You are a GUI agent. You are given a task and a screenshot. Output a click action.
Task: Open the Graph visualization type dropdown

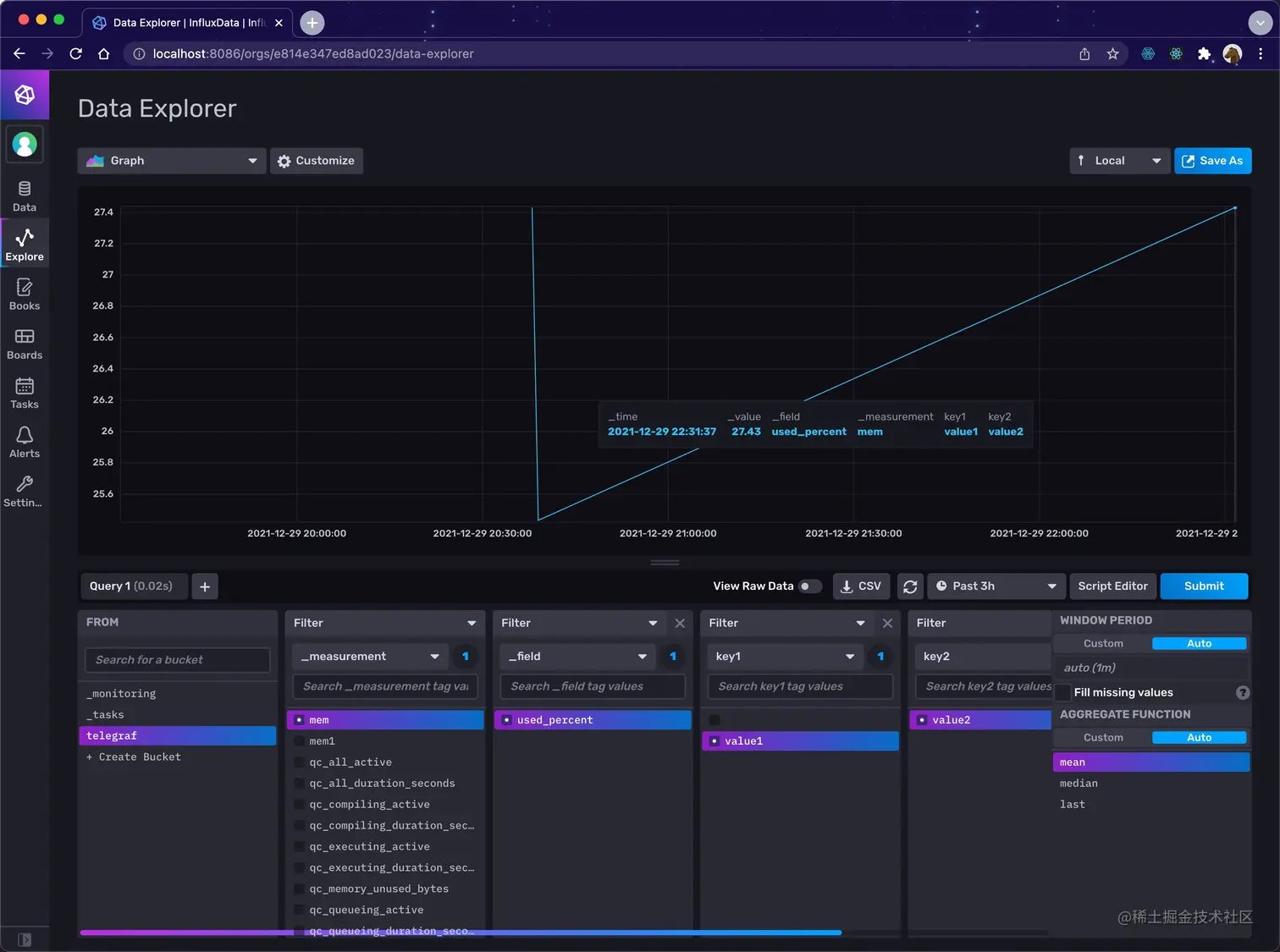click(172, 161)
